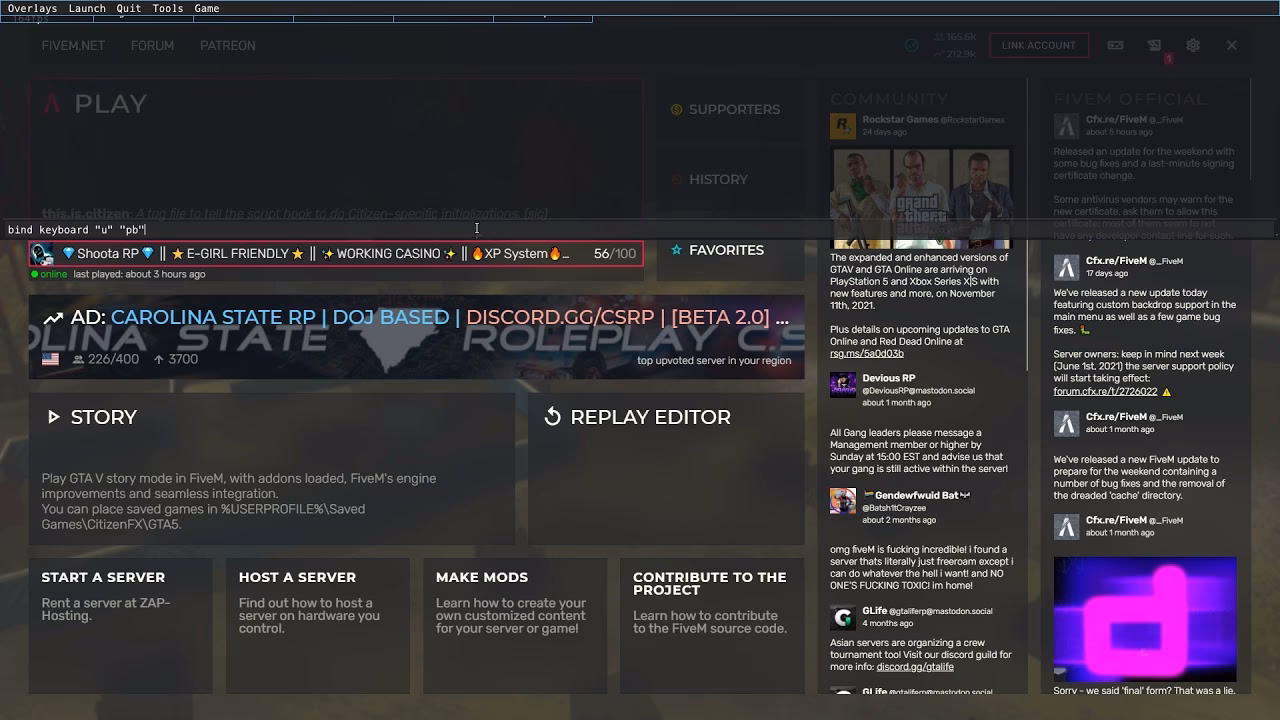Open the forum.cfx.re/t/2726022 link
1280x720 pixels.
pos(1105,391)
